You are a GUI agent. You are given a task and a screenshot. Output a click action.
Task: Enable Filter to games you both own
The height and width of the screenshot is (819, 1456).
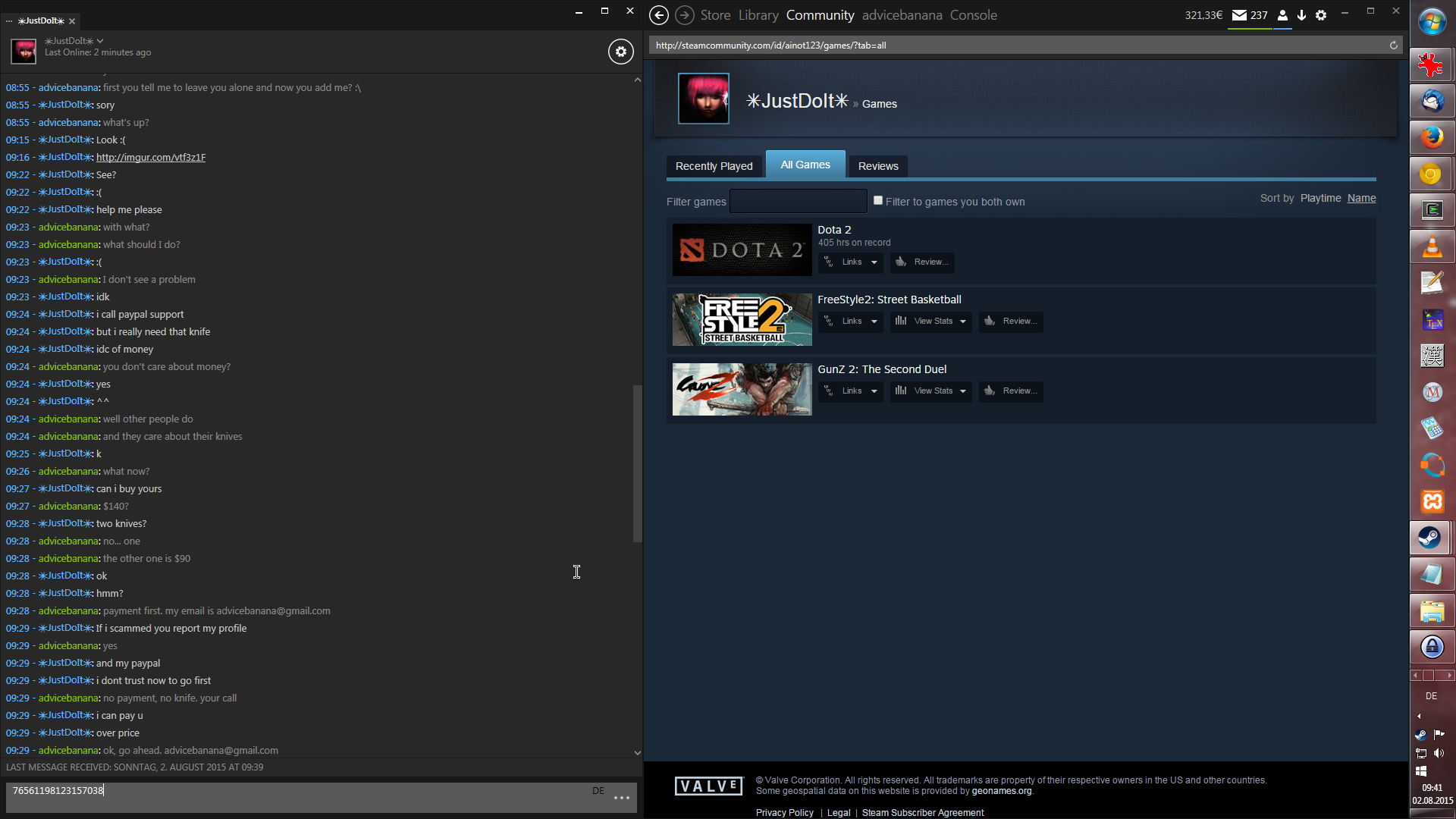(x=878, y=201)
